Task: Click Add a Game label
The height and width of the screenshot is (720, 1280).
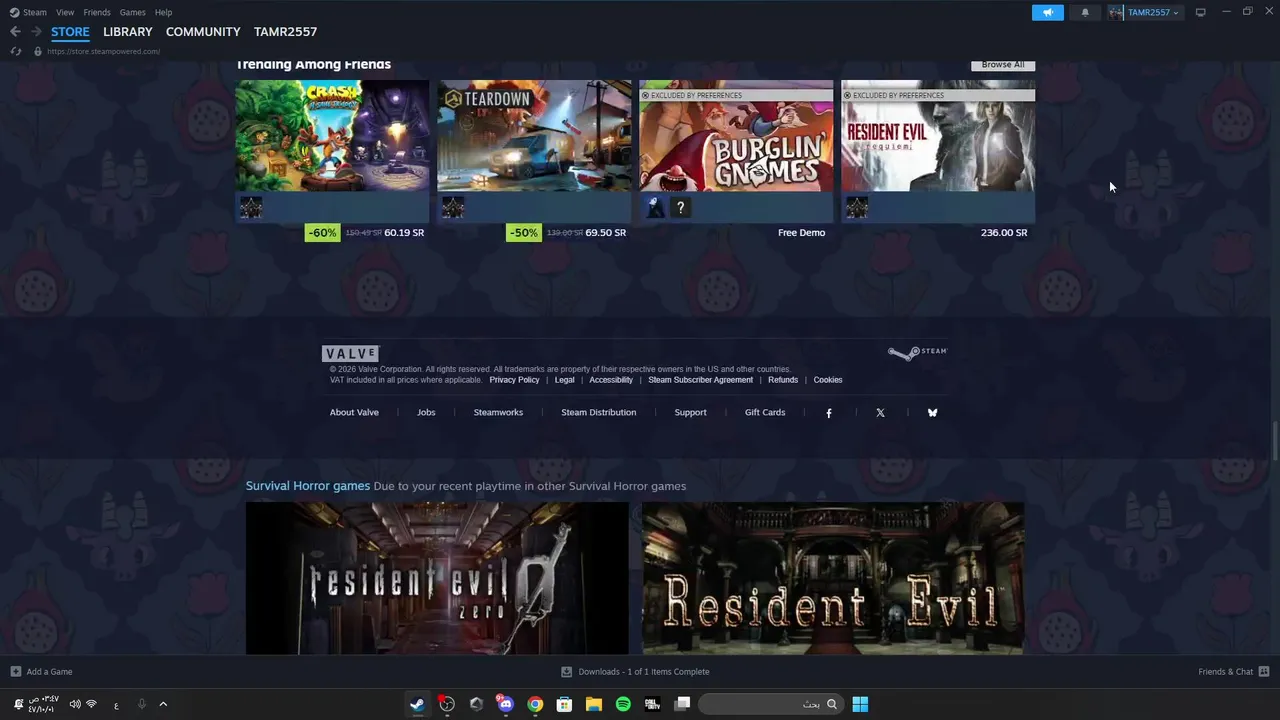Action: 49,672
